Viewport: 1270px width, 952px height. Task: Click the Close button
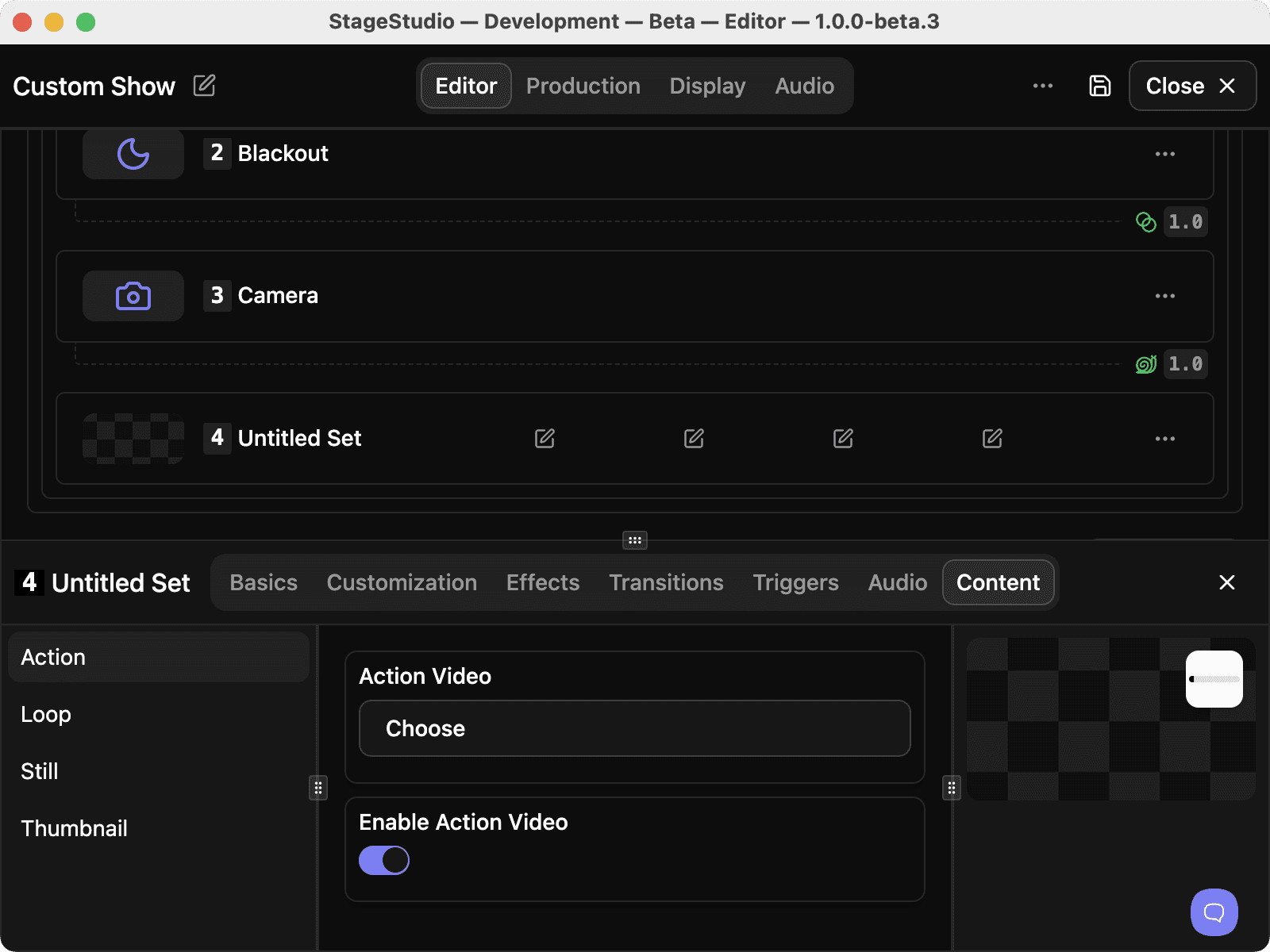point(1192,86)
